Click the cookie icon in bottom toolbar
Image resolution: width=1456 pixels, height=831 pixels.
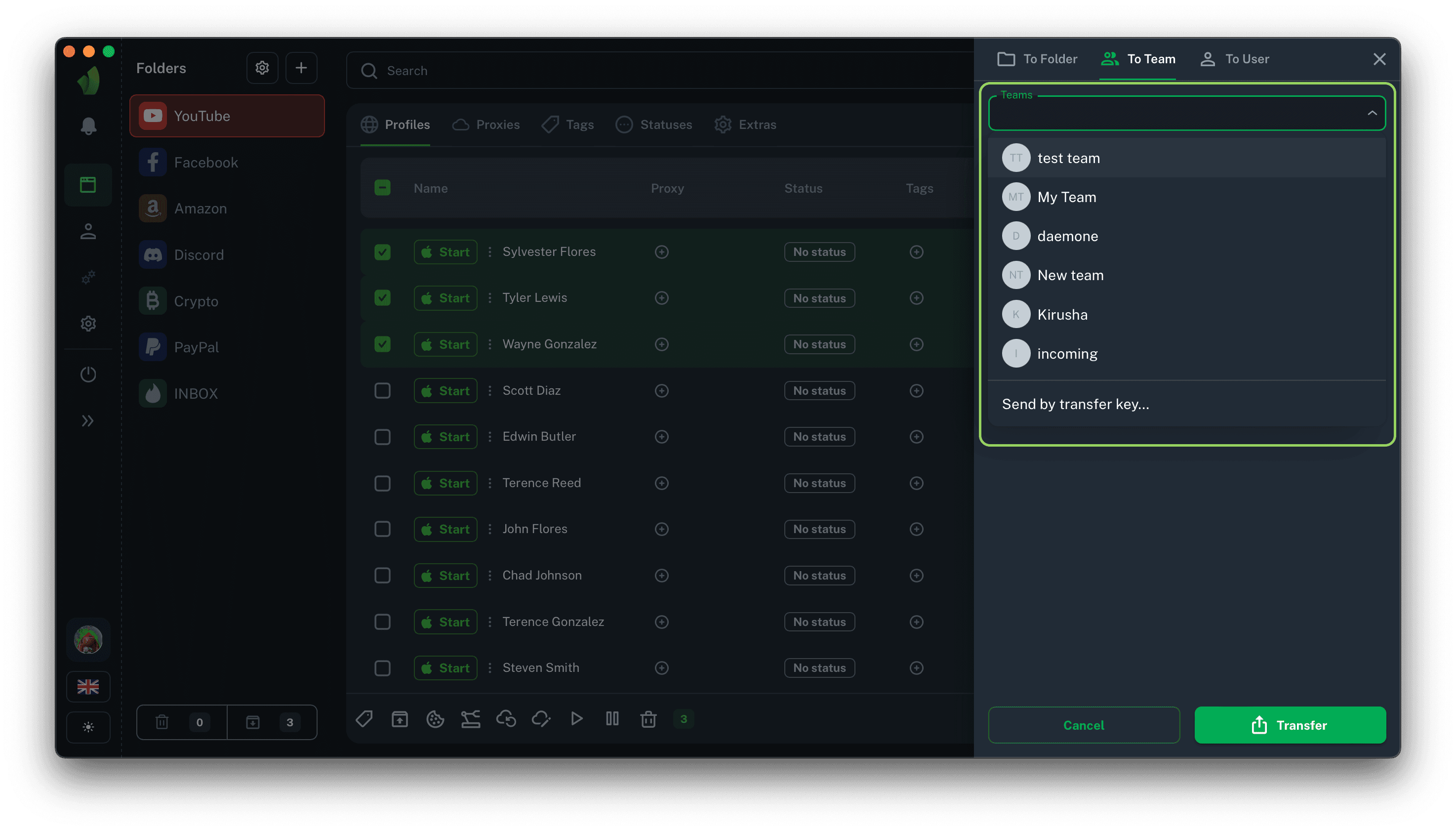point(435,719)
